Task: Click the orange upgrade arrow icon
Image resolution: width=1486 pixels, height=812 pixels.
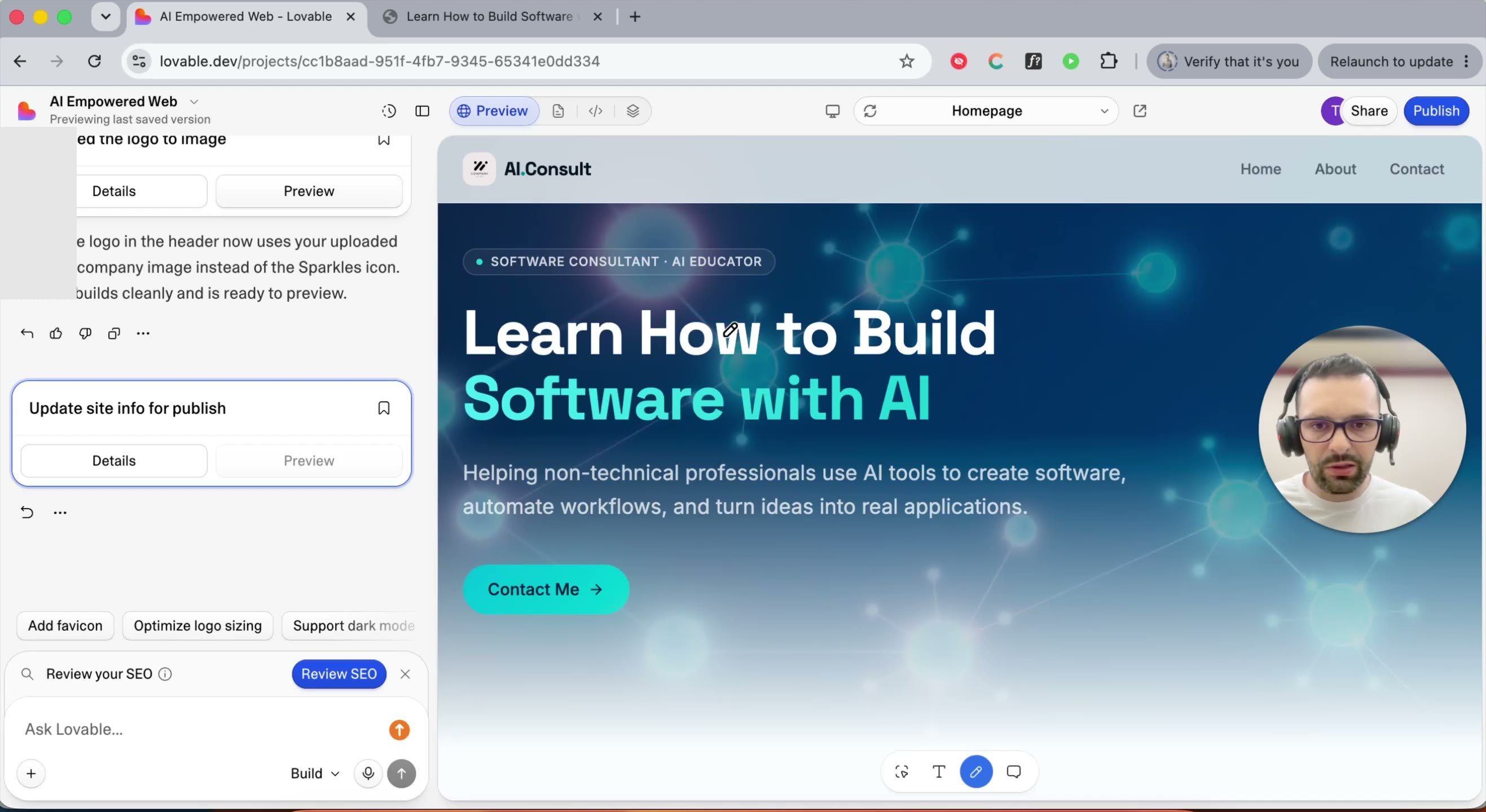Action: coord(399,730)
